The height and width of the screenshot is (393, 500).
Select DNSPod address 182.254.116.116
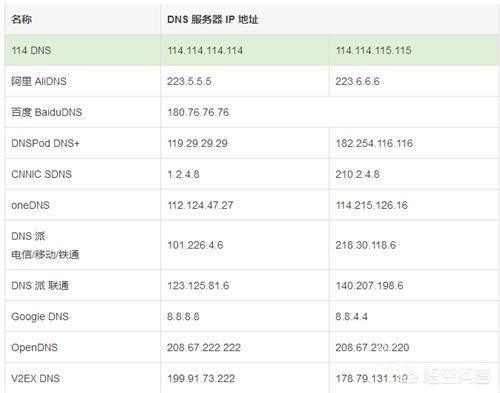pyautogui.click(x=374, y=143)
